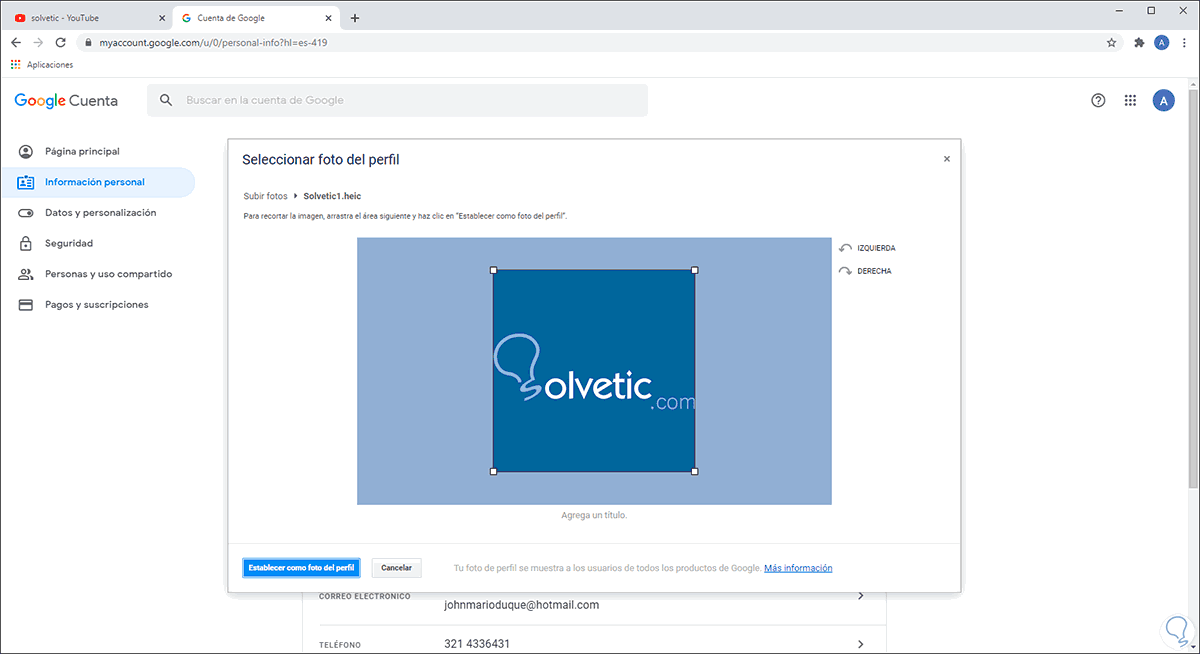Click Establecer como foto del perfil button
Image resolution: width=1200 pixels, height=654 pixels.
pos(301,568)
